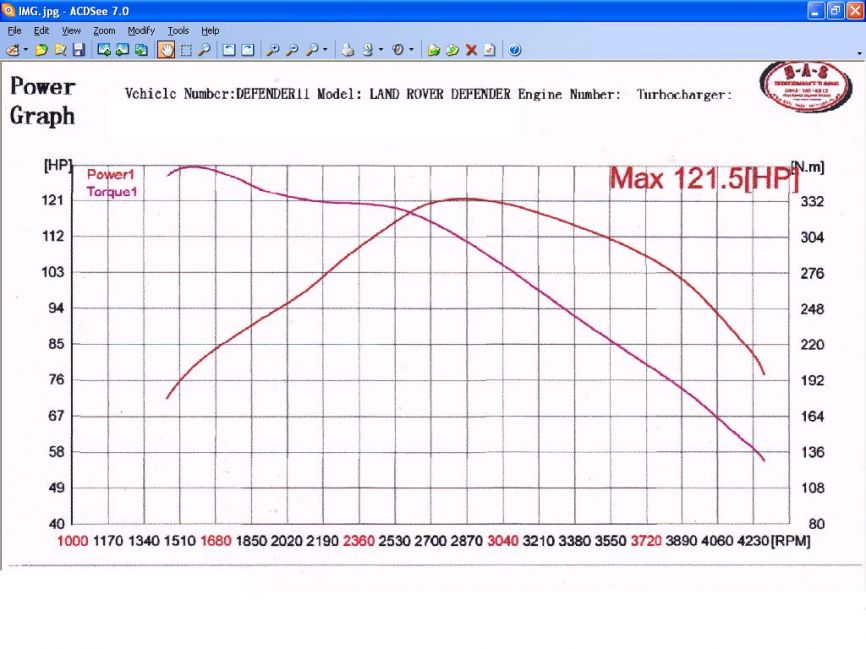Viewport: 866px width, 649px height.
Task: Select the magnifier zoom tool
Action: tap(204, 50)
